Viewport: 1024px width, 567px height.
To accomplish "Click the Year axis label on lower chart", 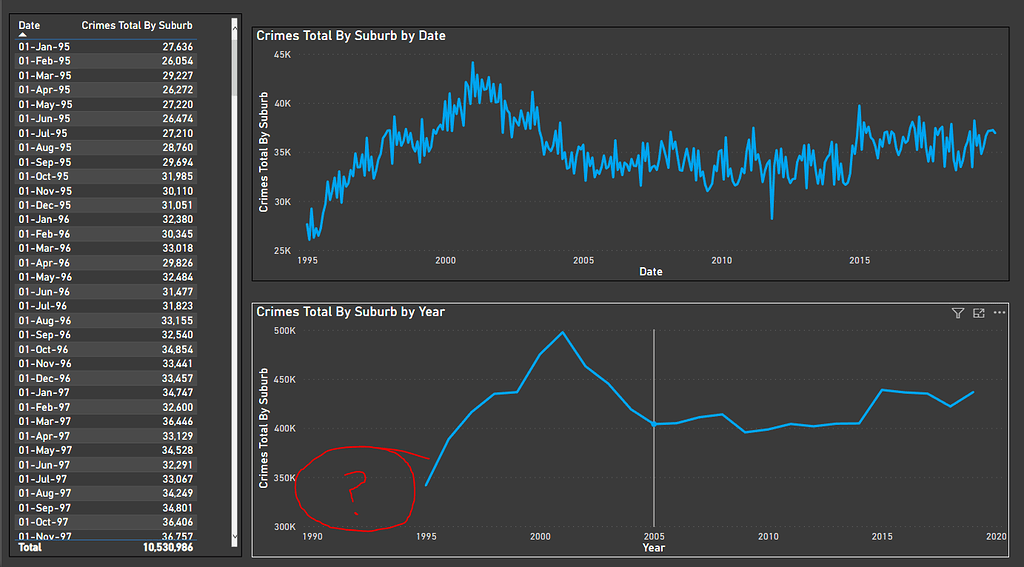I will (x=653, y=548).
